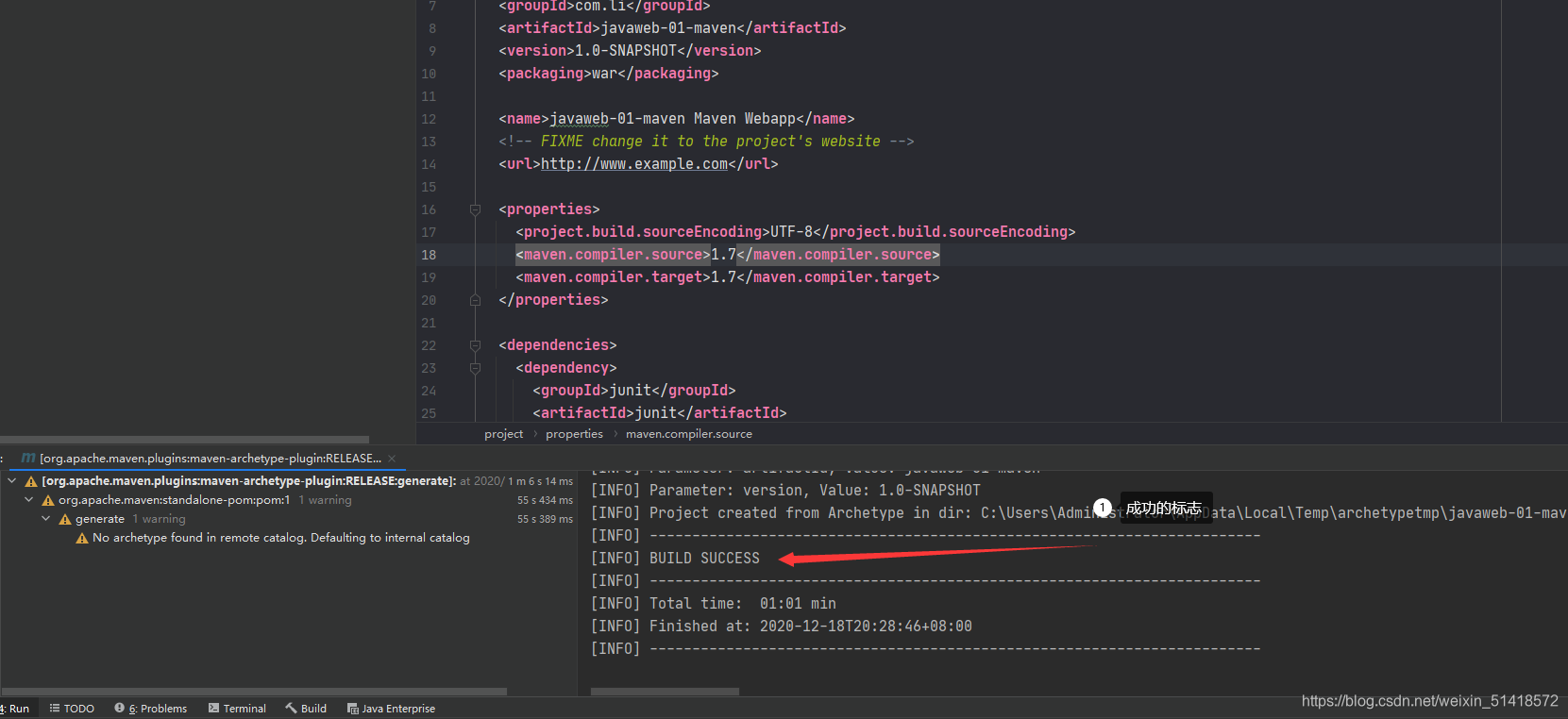The image size is (1568, 719).
Task: Click the build tree horizontal scrollbar
Action: tap(255, 692)
